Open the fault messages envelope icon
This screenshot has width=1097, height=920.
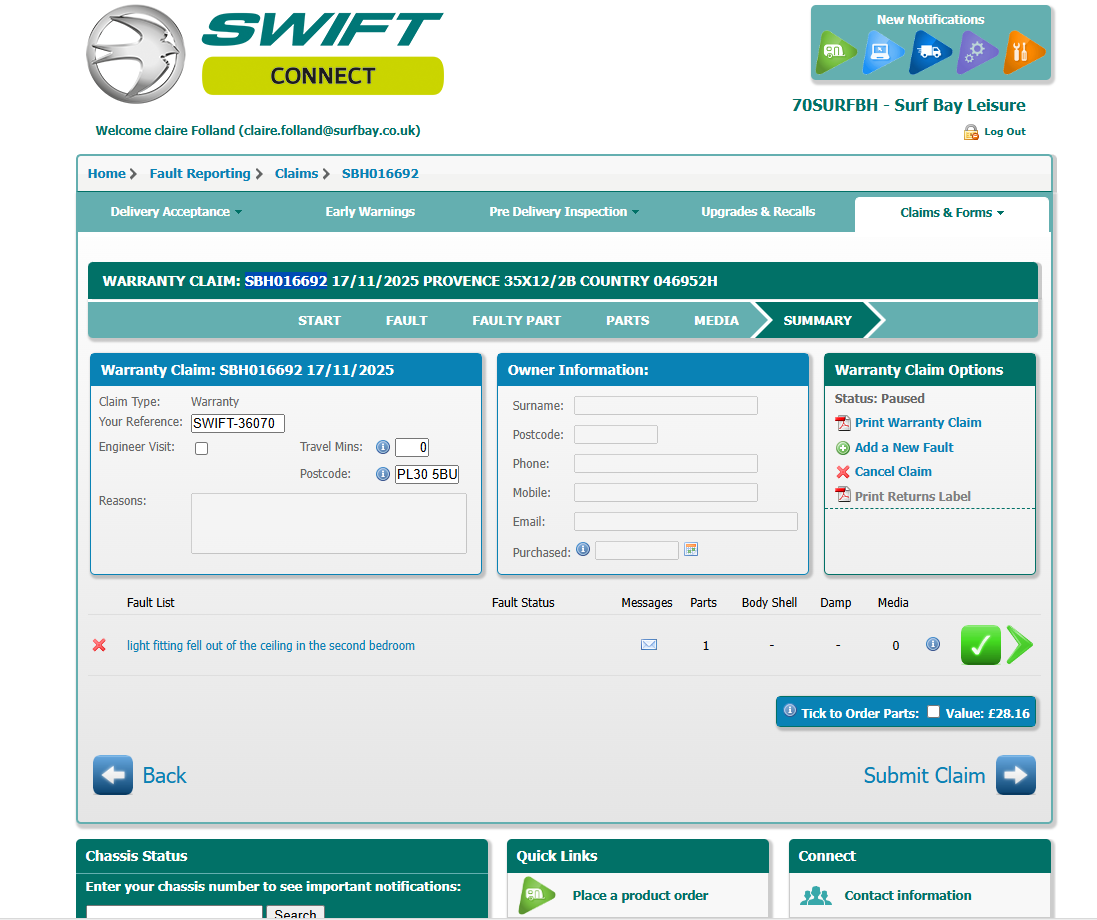649,645
